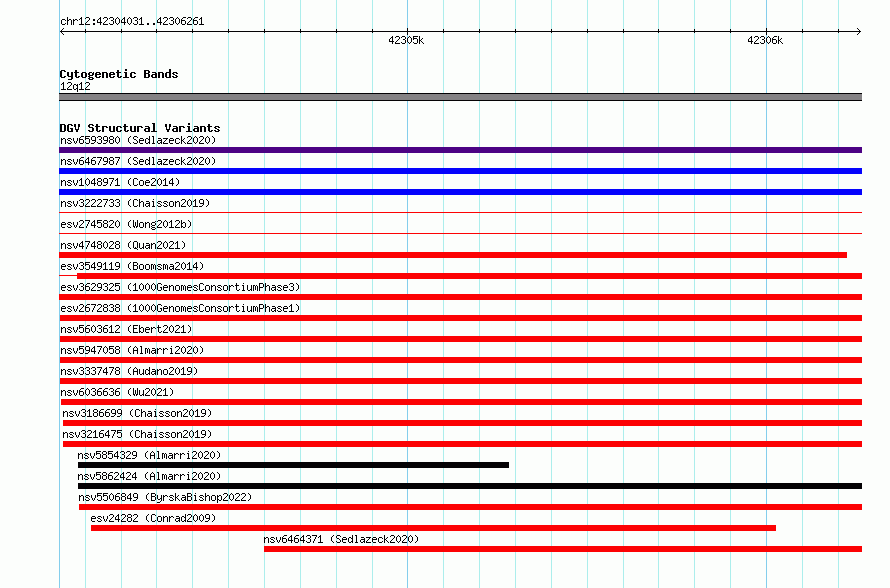This screenshot has height=588, width=890.
Task: Click the nsv3186699 (Chaisson2019) label
Action: pos(137,413)
